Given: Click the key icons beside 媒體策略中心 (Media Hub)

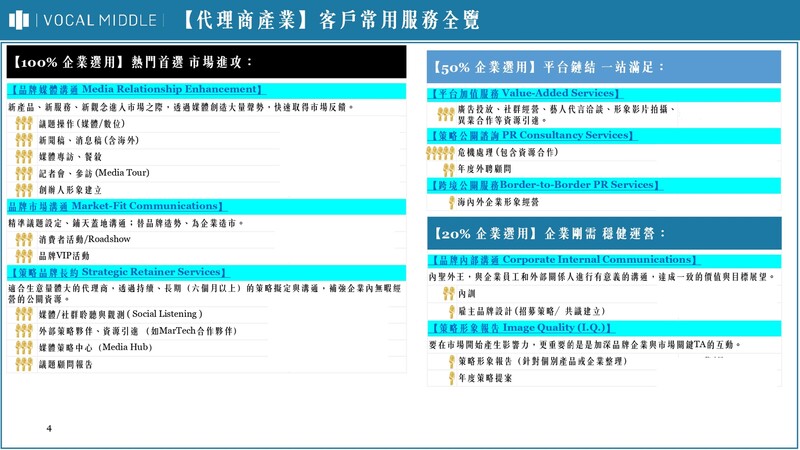Looking at the screenshot, I should 25,347.
